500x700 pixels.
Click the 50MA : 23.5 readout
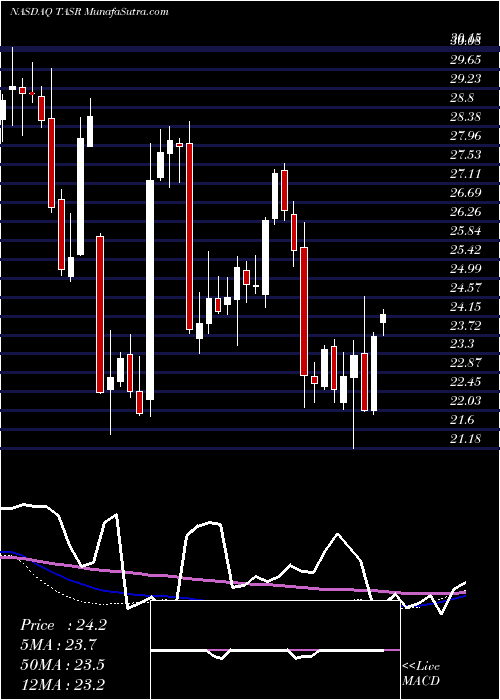point(62,665)
